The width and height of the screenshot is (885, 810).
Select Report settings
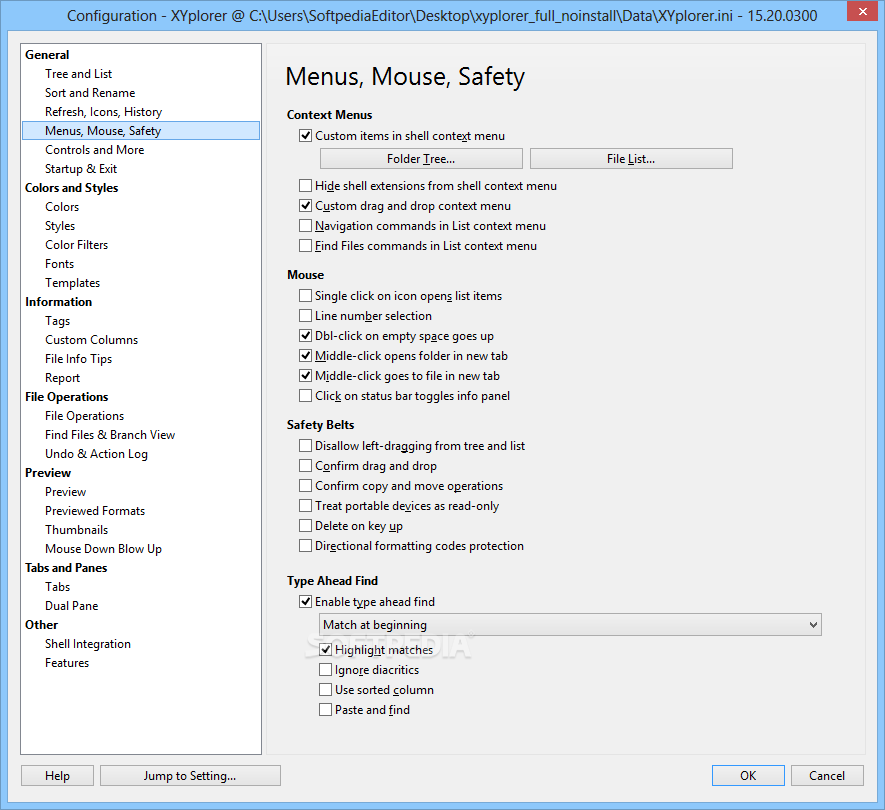coord(63,378)
